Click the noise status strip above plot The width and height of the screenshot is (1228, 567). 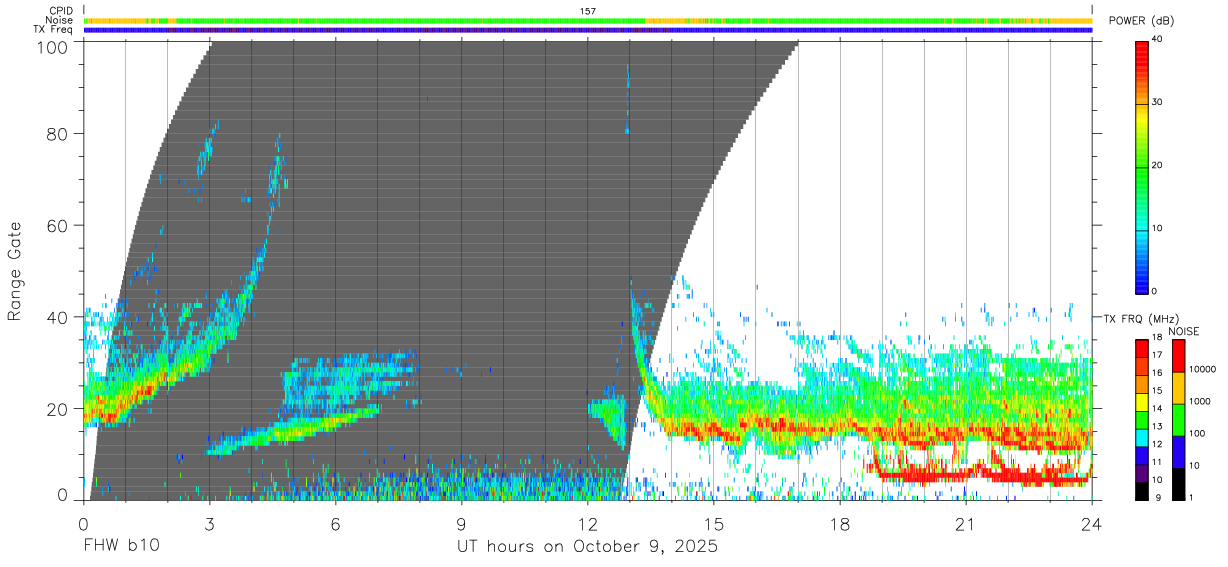point(588,21)
